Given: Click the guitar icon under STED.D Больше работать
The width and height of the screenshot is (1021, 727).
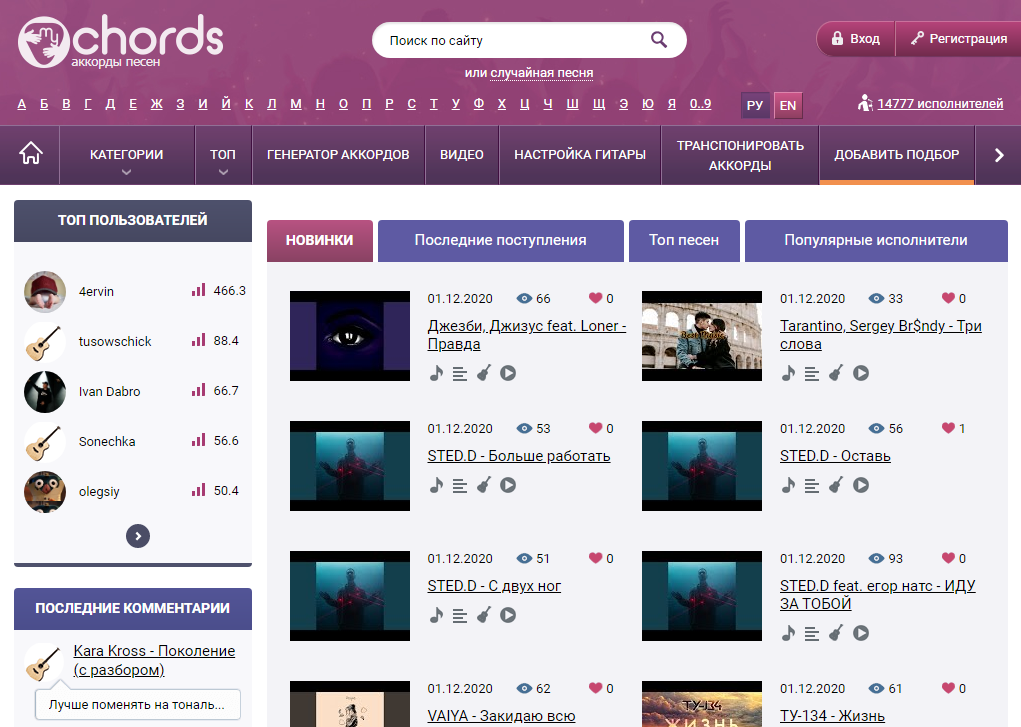Looking at the screenshot, I should [x=484, y=485].
